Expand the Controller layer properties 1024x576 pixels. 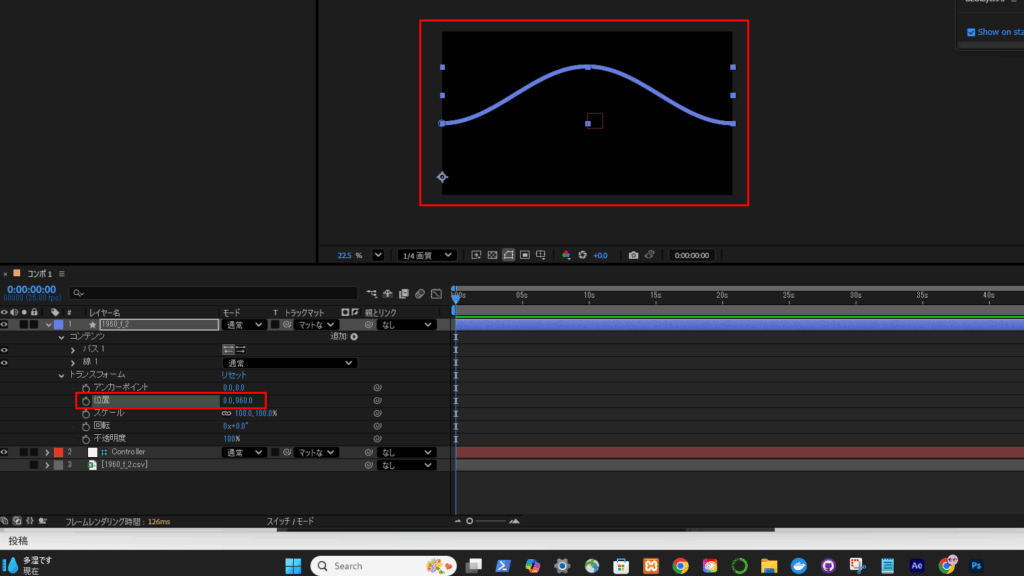click(47, 452)
